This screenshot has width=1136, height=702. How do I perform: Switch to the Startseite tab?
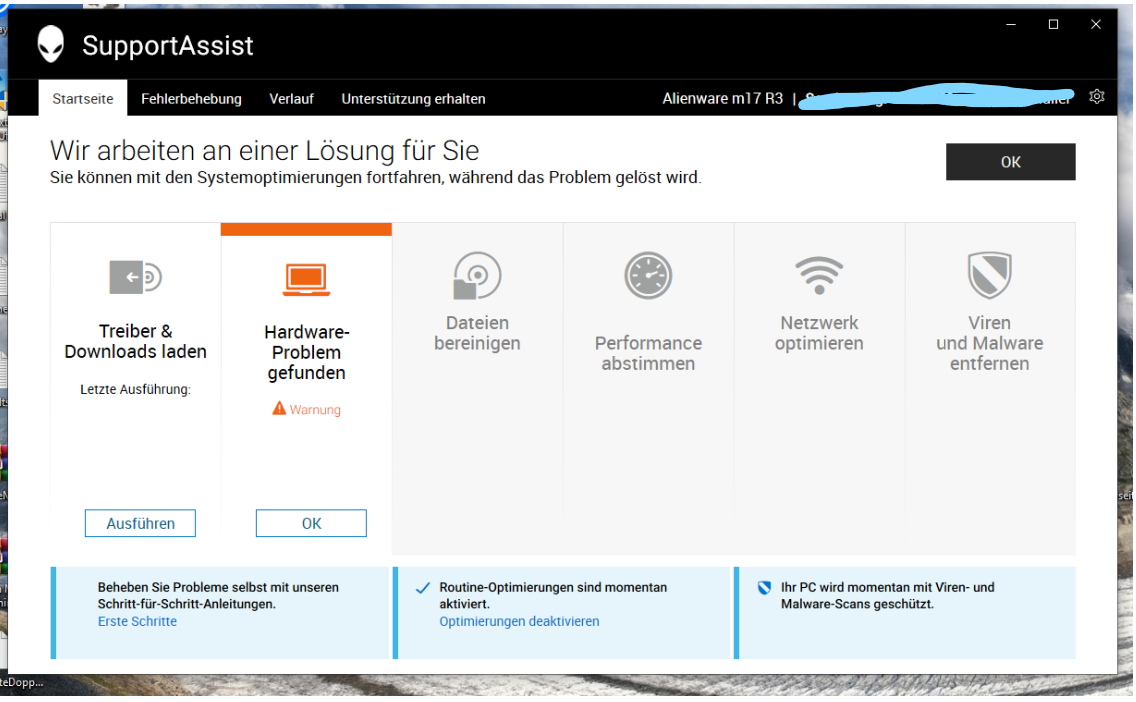83,99
